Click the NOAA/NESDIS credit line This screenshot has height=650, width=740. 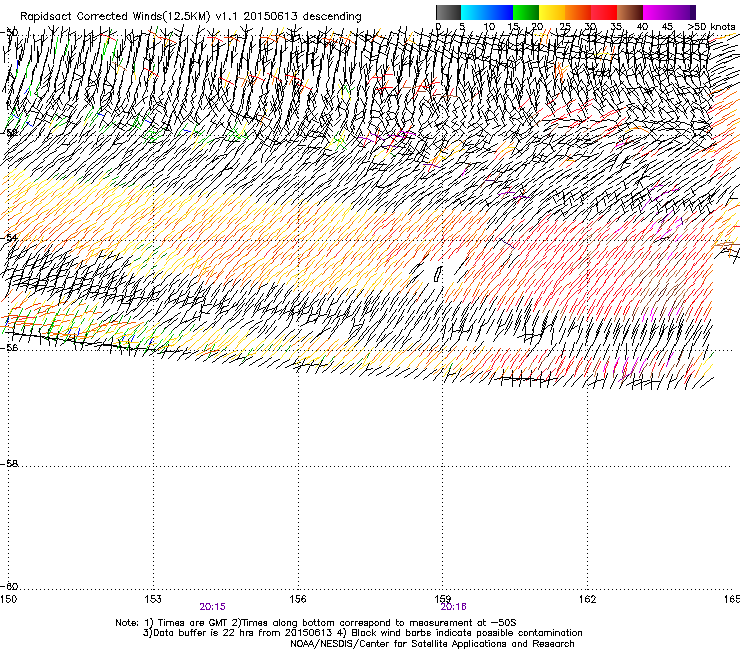click(432, 644)
